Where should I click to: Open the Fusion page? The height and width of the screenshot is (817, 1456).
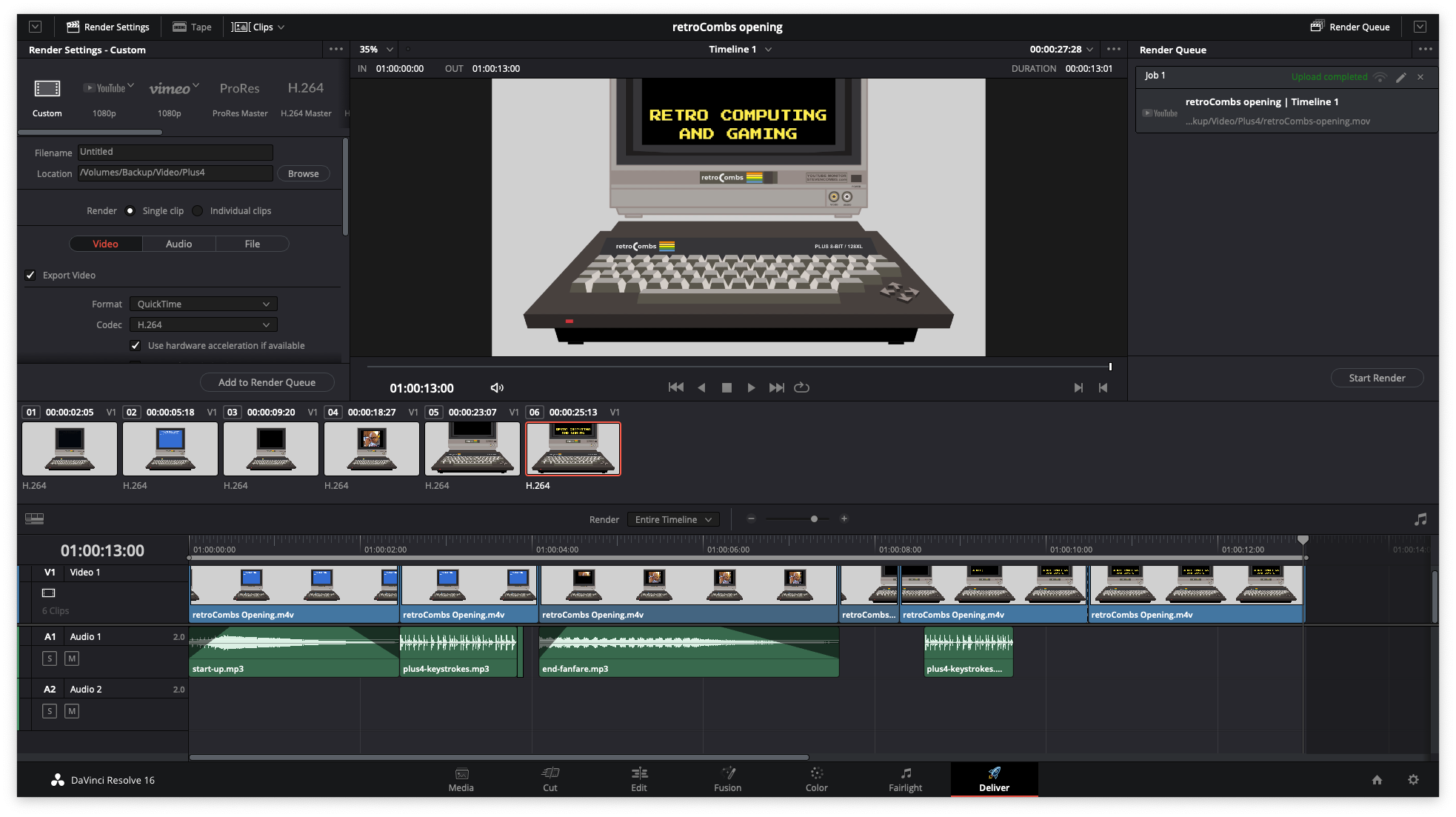click(x=727, y=779)
